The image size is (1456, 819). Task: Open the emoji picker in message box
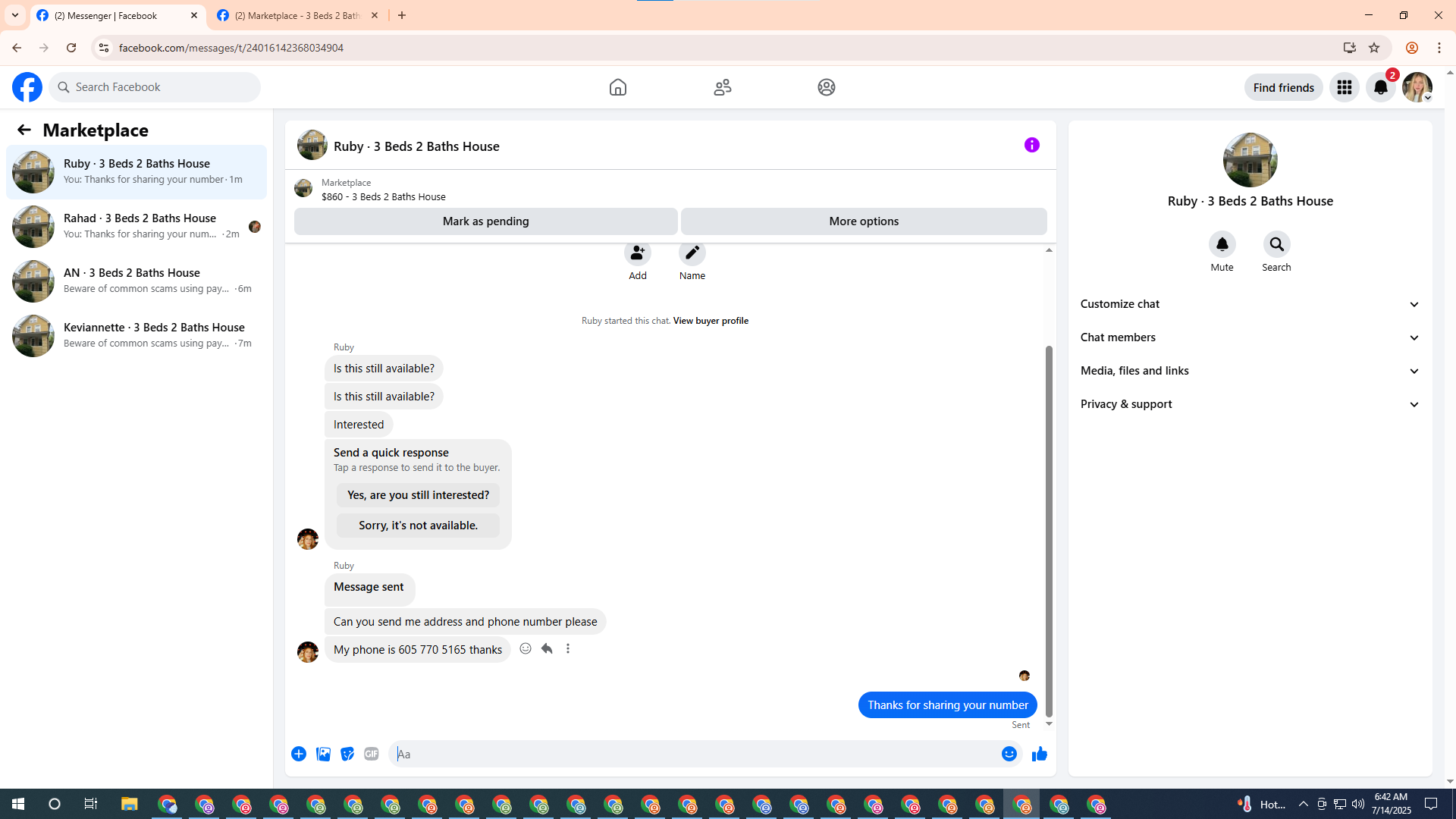coord(1009,754)
